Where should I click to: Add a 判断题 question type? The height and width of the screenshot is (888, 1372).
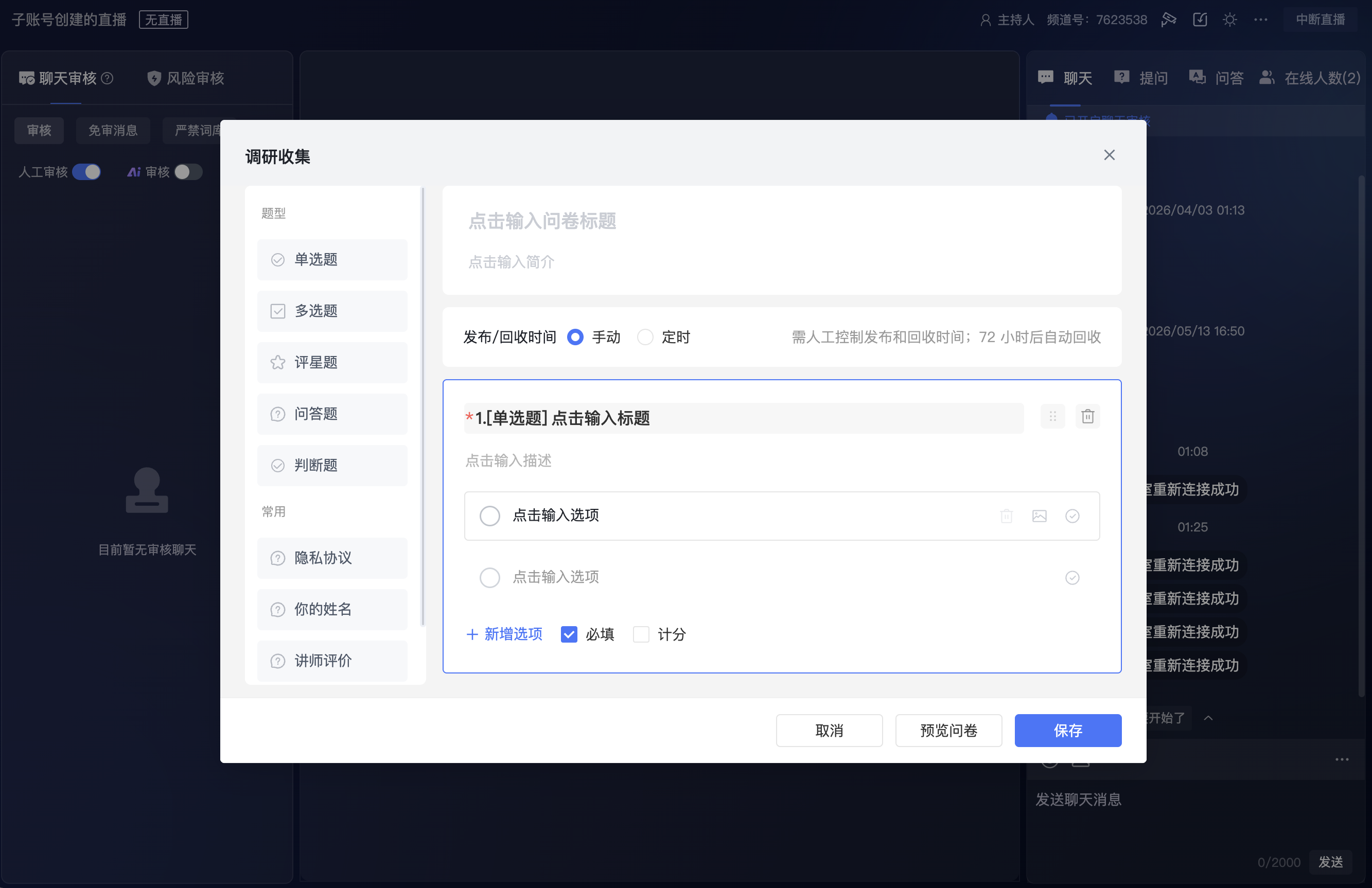332,465
